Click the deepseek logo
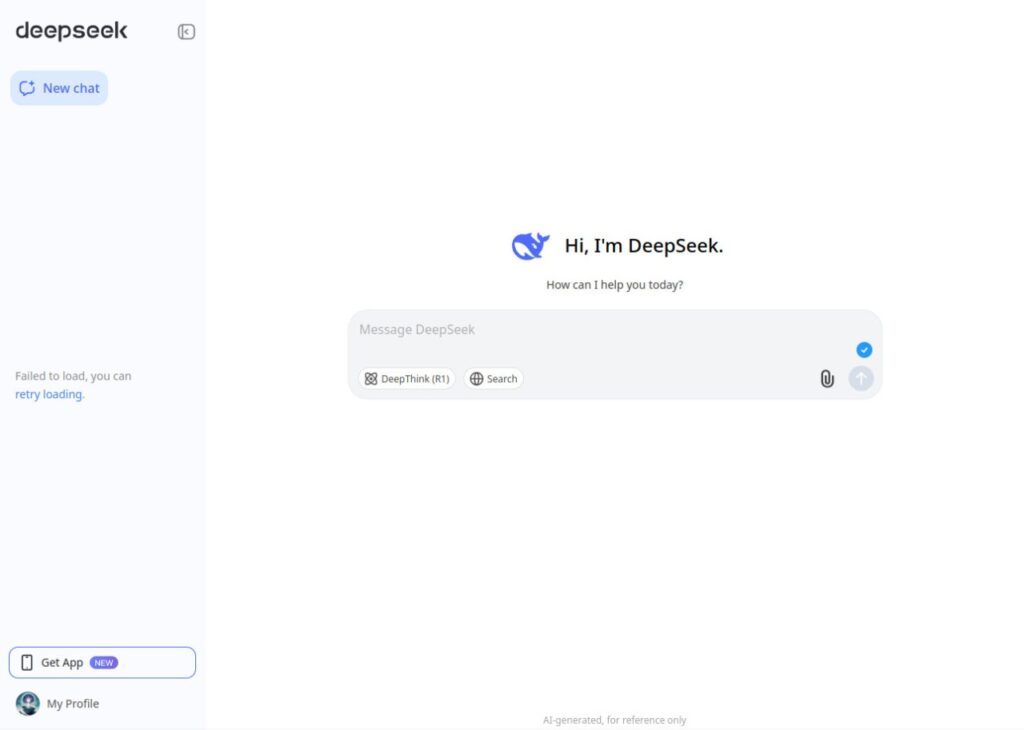1024x730 pixels. click(x=71, y=31)
